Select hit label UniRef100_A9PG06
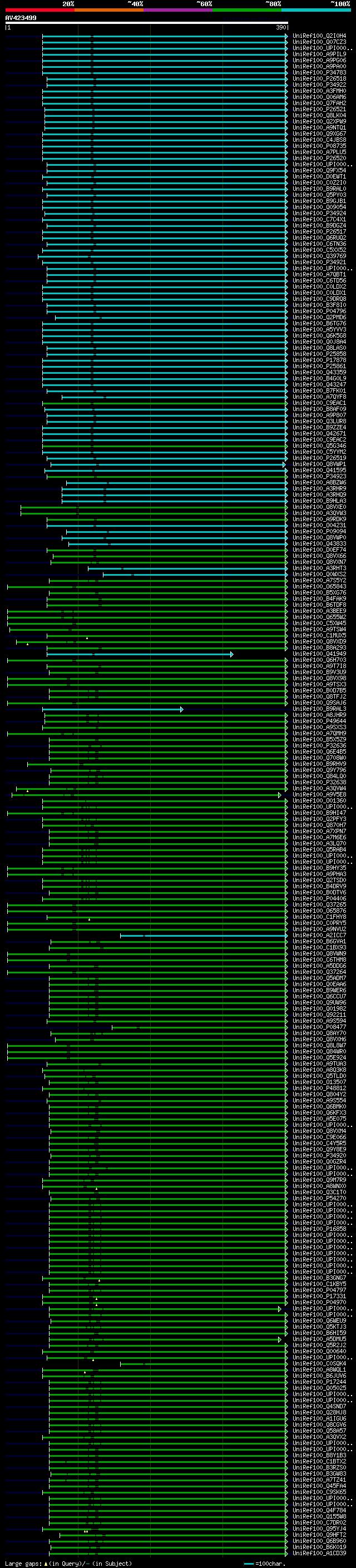356x1568 pixels. point(319,60)
